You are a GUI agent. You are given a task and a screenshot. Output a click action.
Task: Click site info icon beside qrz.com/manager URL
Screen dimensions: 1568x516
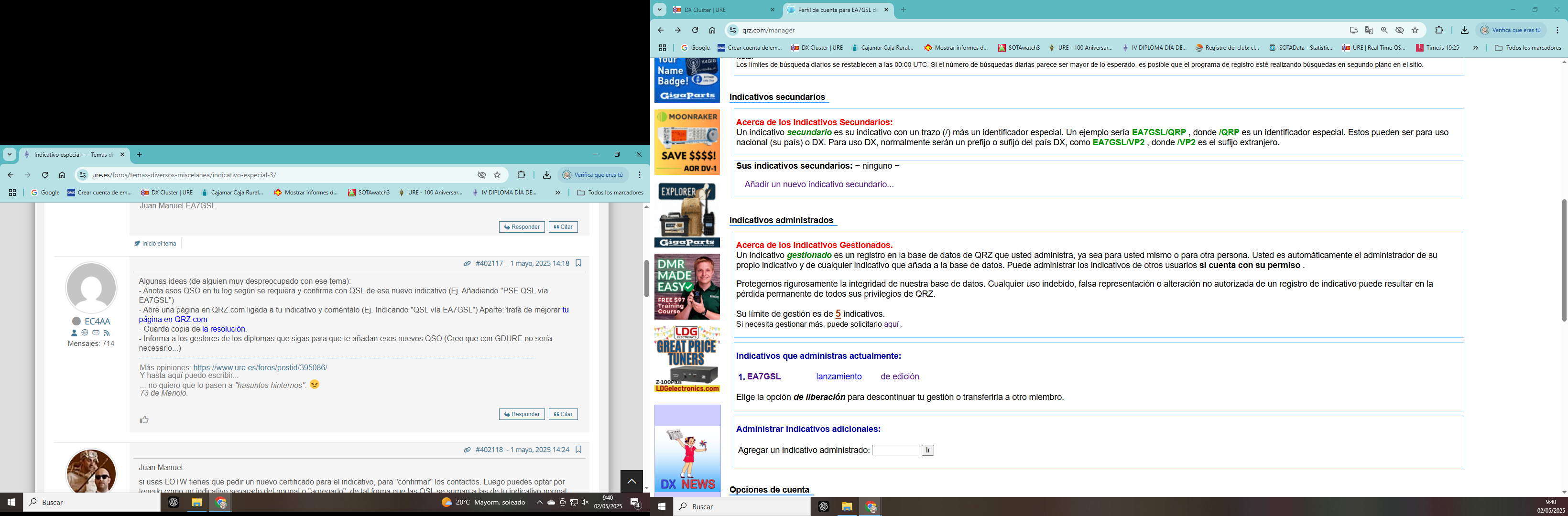tap(733, 30)
